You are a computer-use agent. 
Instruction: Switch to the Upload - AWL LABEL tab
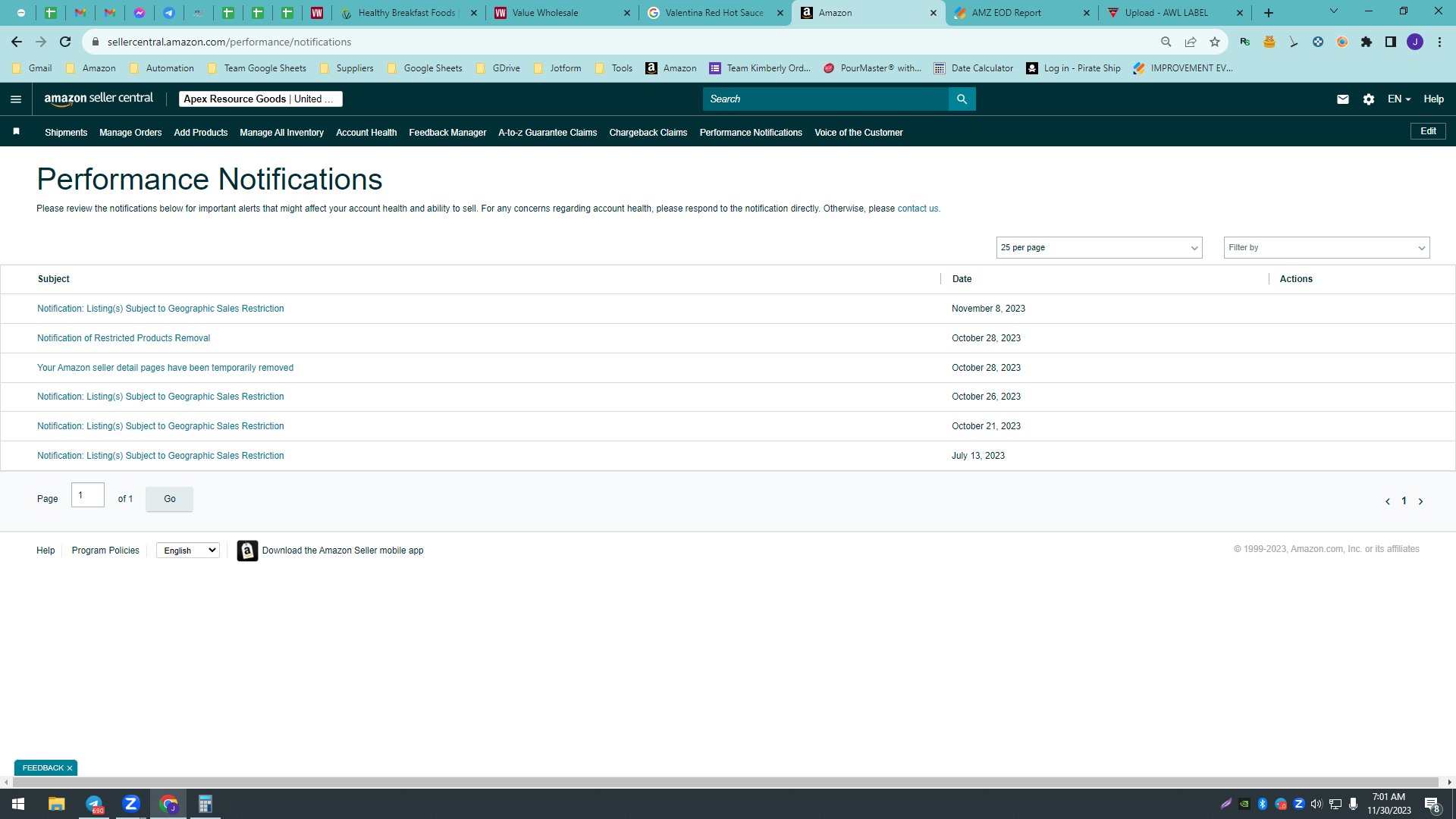[1174, 13]
